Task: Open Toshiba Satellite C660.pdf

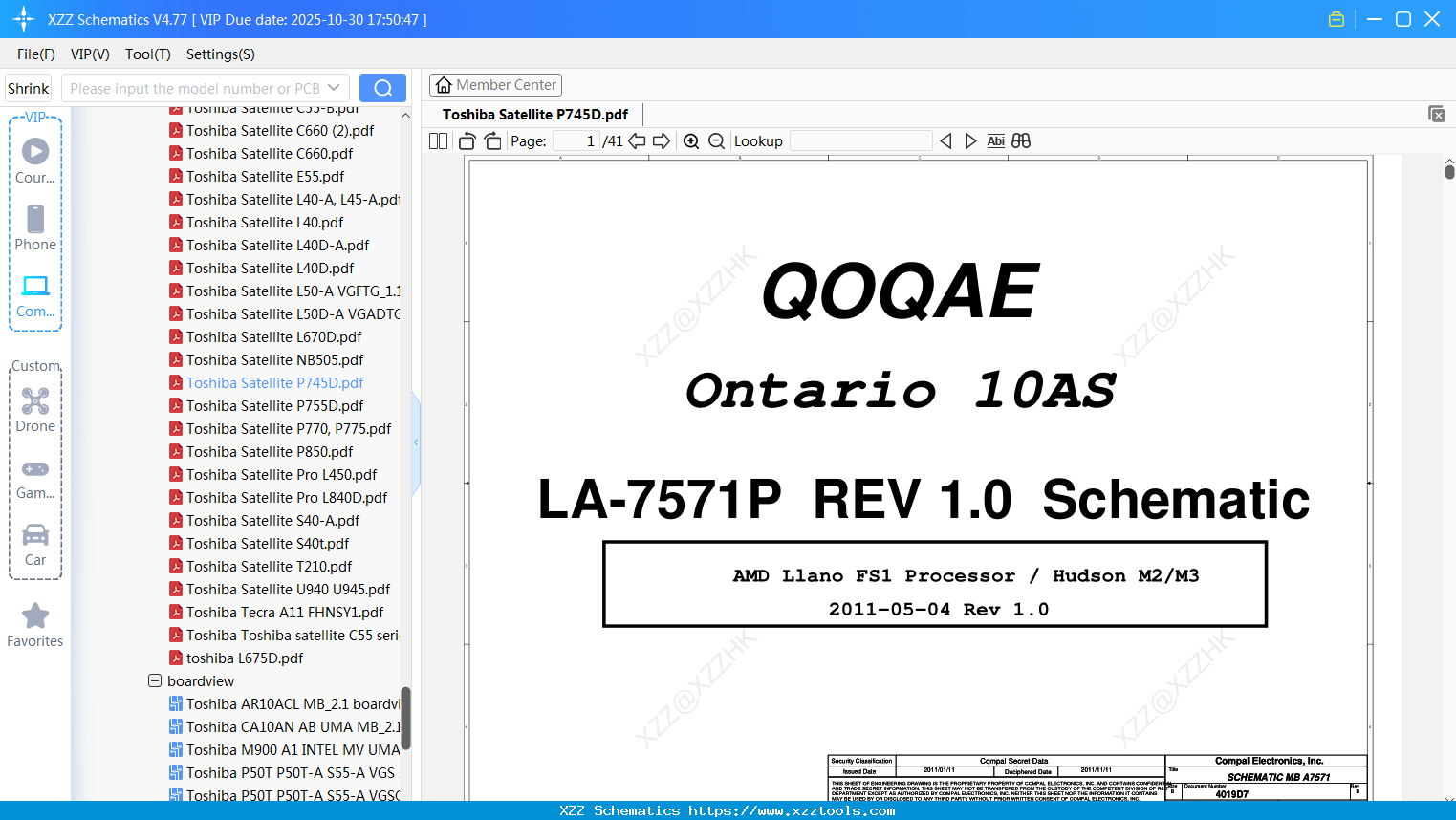Action: (x=270, y=154)
